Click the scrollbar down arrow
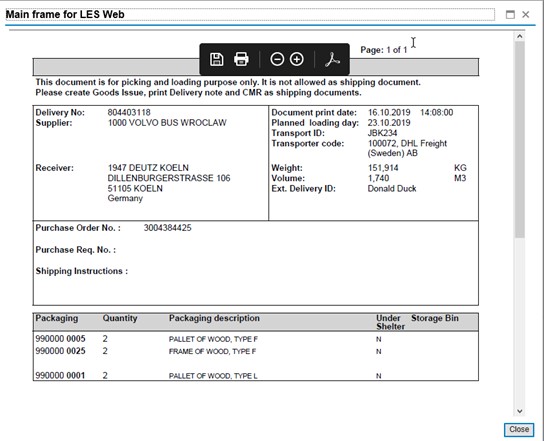The height and width of the screenshot is (441, 544). click(x=519, y=411)
